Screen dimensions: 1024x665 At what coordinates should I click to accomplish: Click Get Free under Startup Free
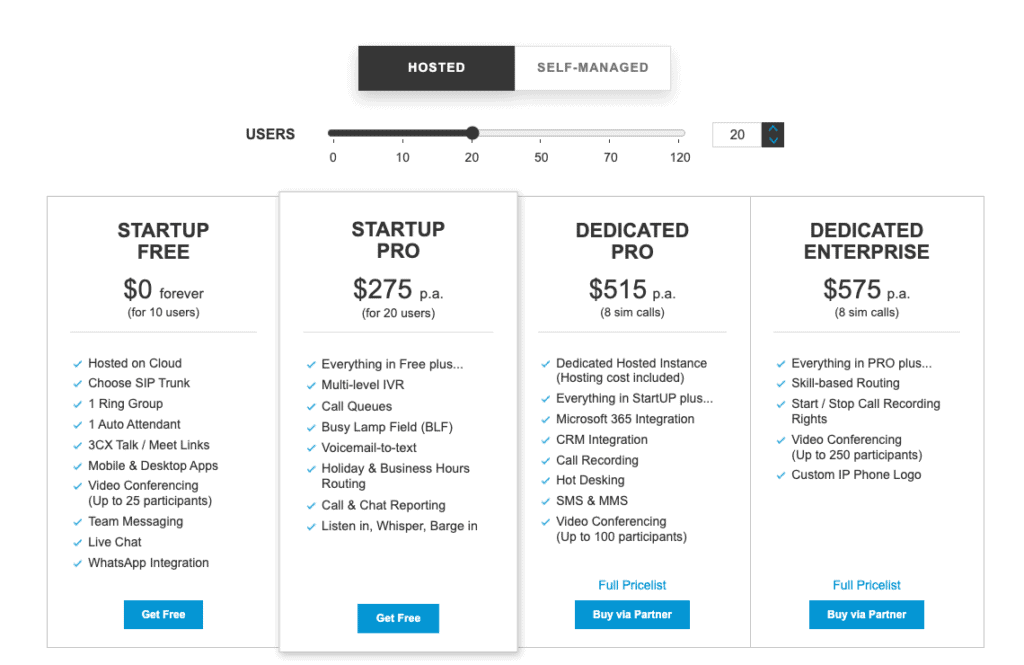click(x=163, y=614)
